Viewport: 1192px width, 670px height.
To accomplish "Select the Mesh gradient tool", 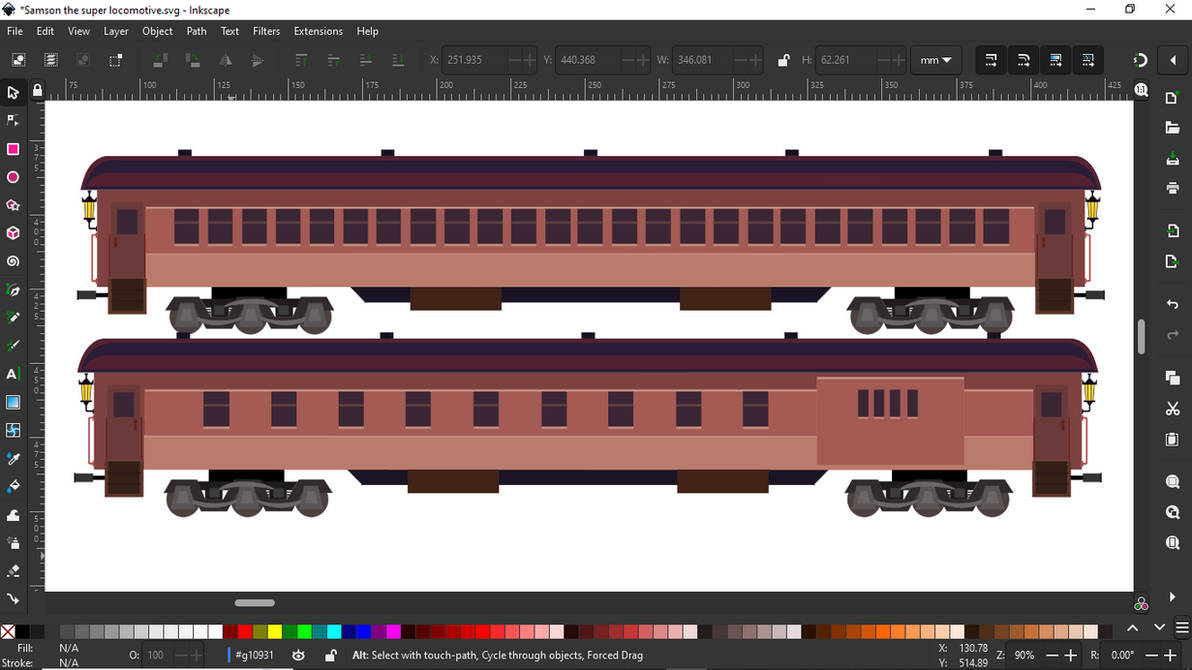I will tap(13, 430).
